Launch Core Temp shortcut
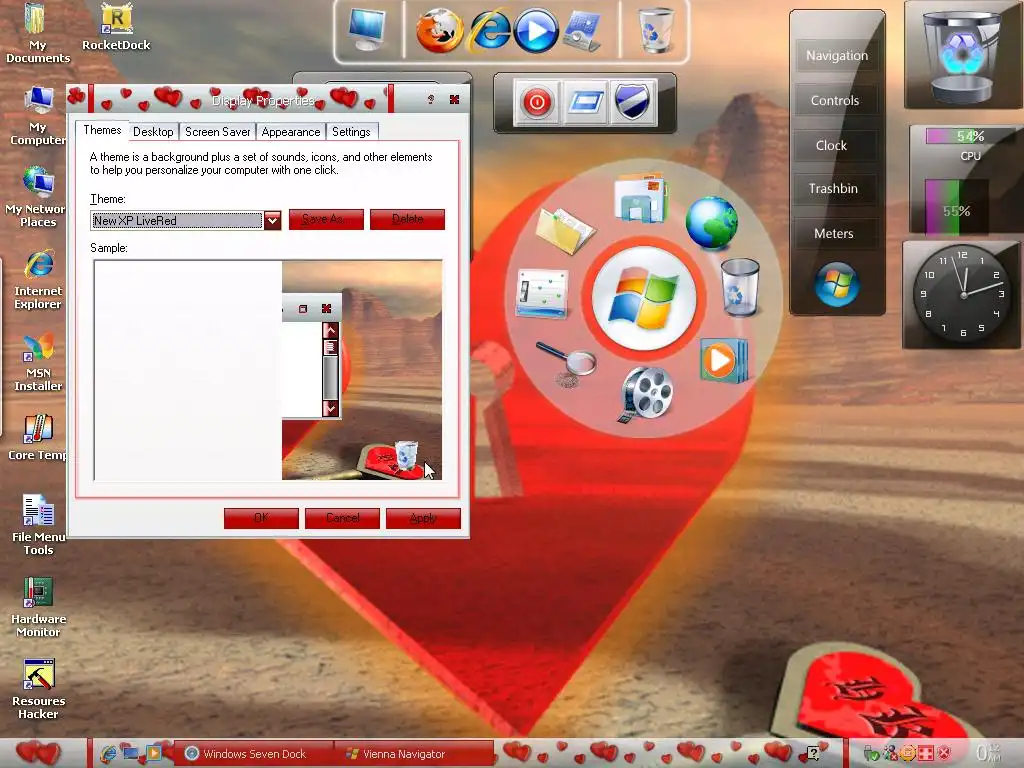This screenshot has height=768, width=1024. 37,438
